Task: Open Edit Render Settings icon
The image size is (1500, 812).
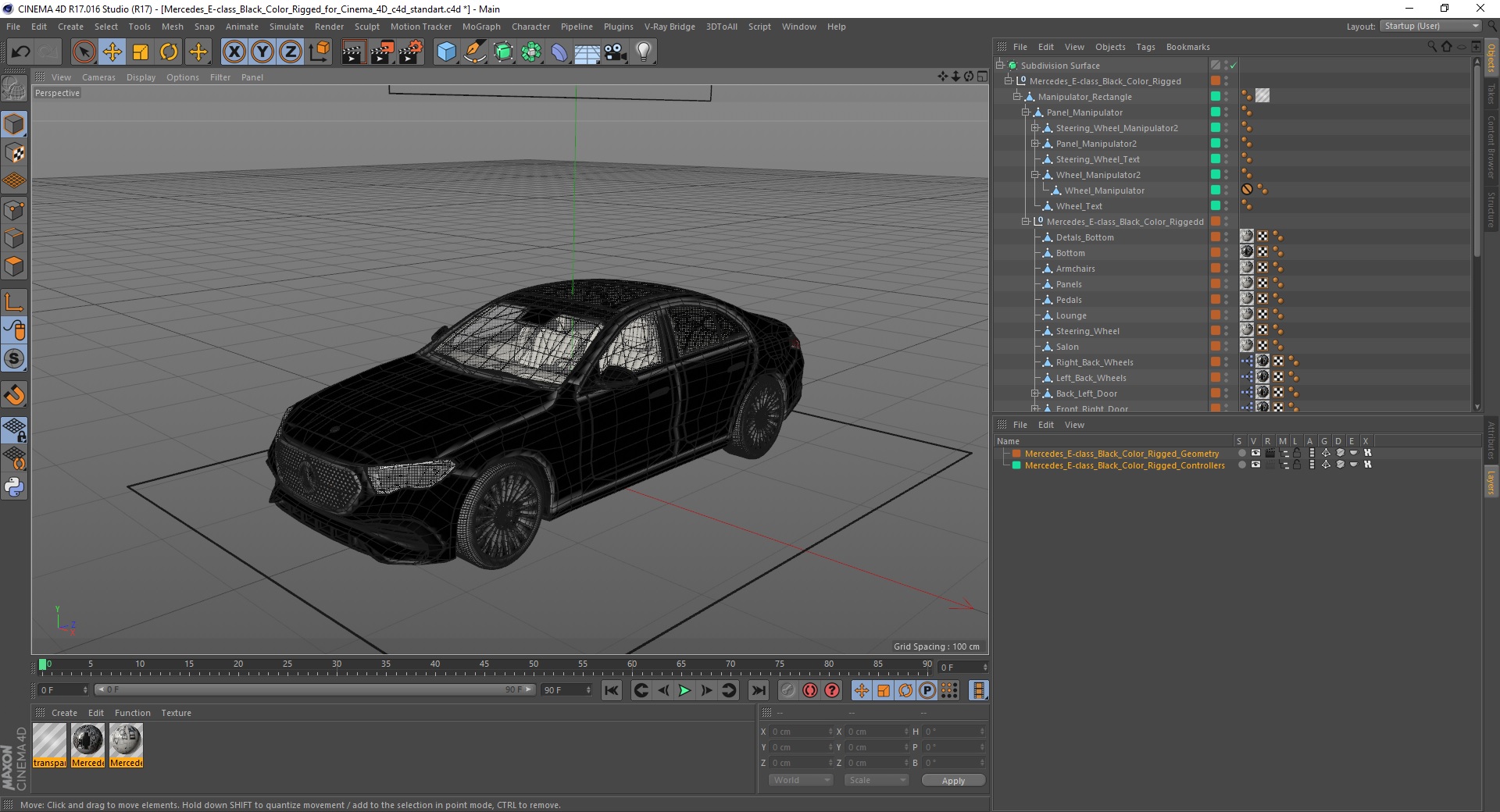Action: pos(411,52)
